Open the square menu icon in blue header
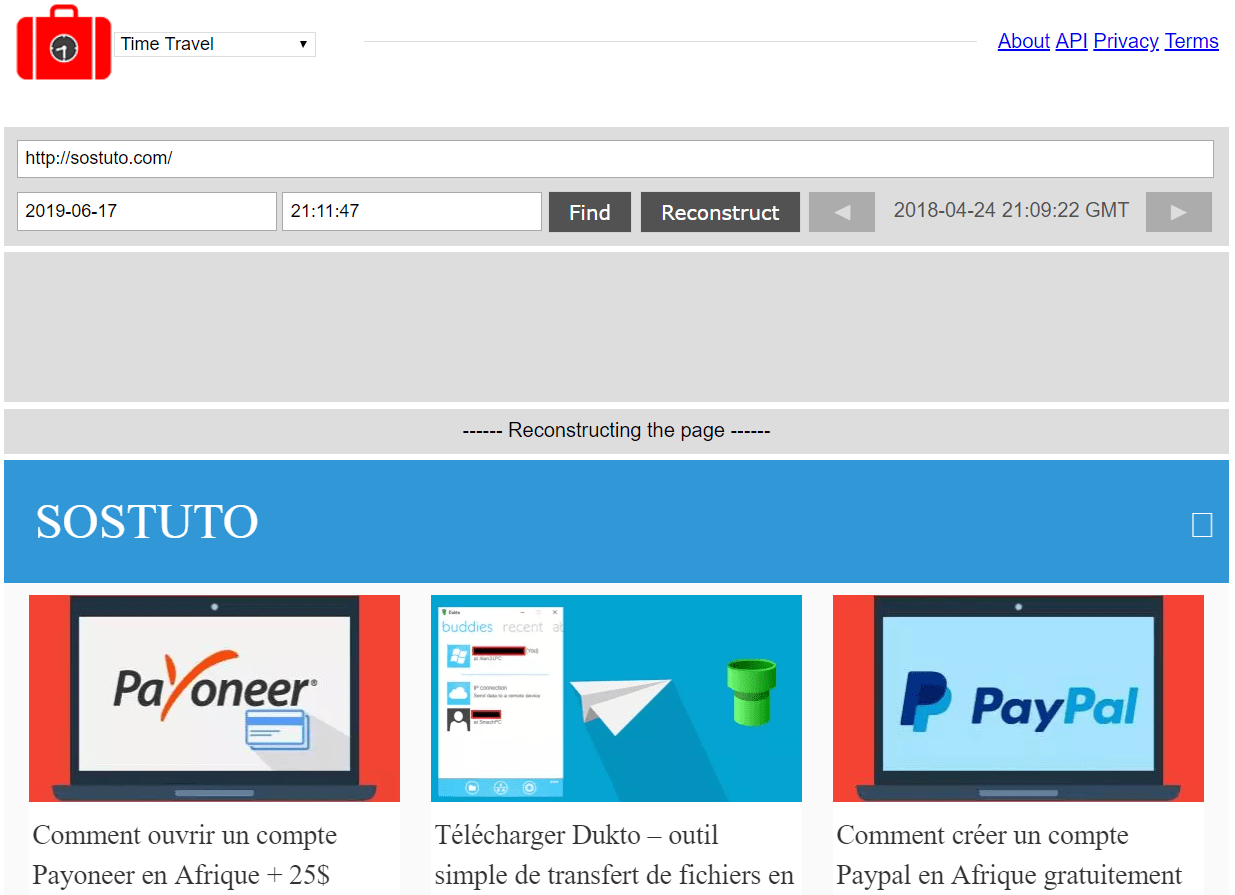Screen dimensions: 1235x895 tap(1201, 525)
